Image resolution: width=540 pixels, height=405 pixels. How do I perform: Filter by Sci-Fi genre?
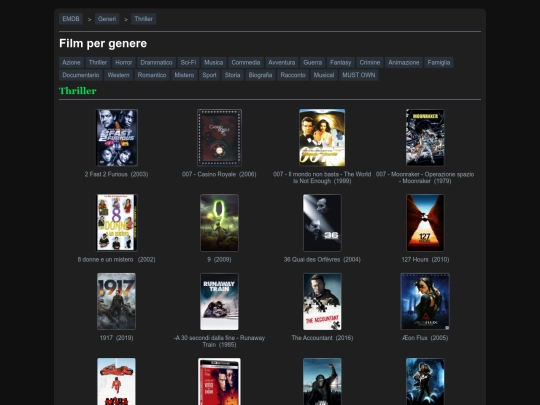188,63
